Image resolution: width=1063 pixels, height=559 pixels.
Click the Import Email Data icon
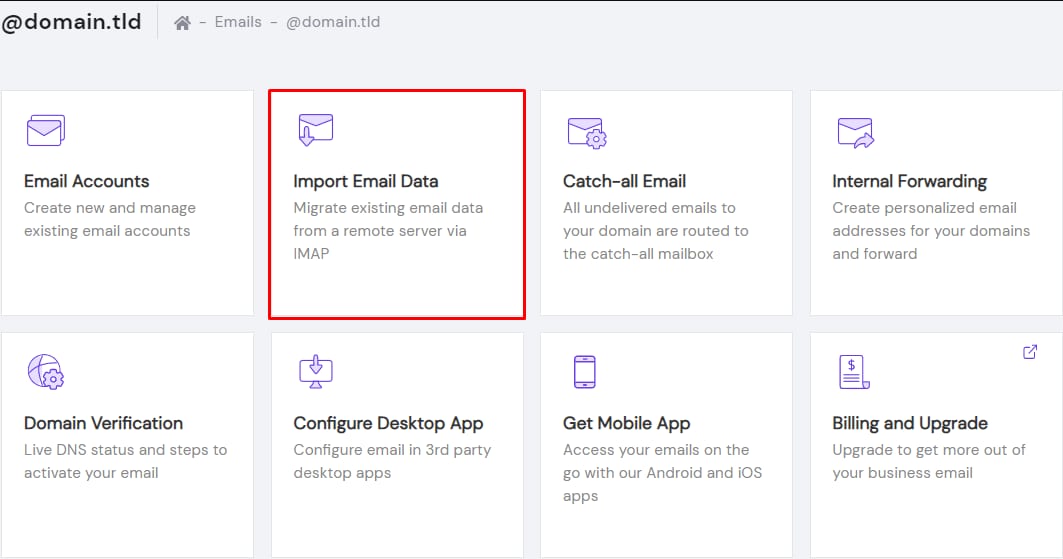click(315, 131)
